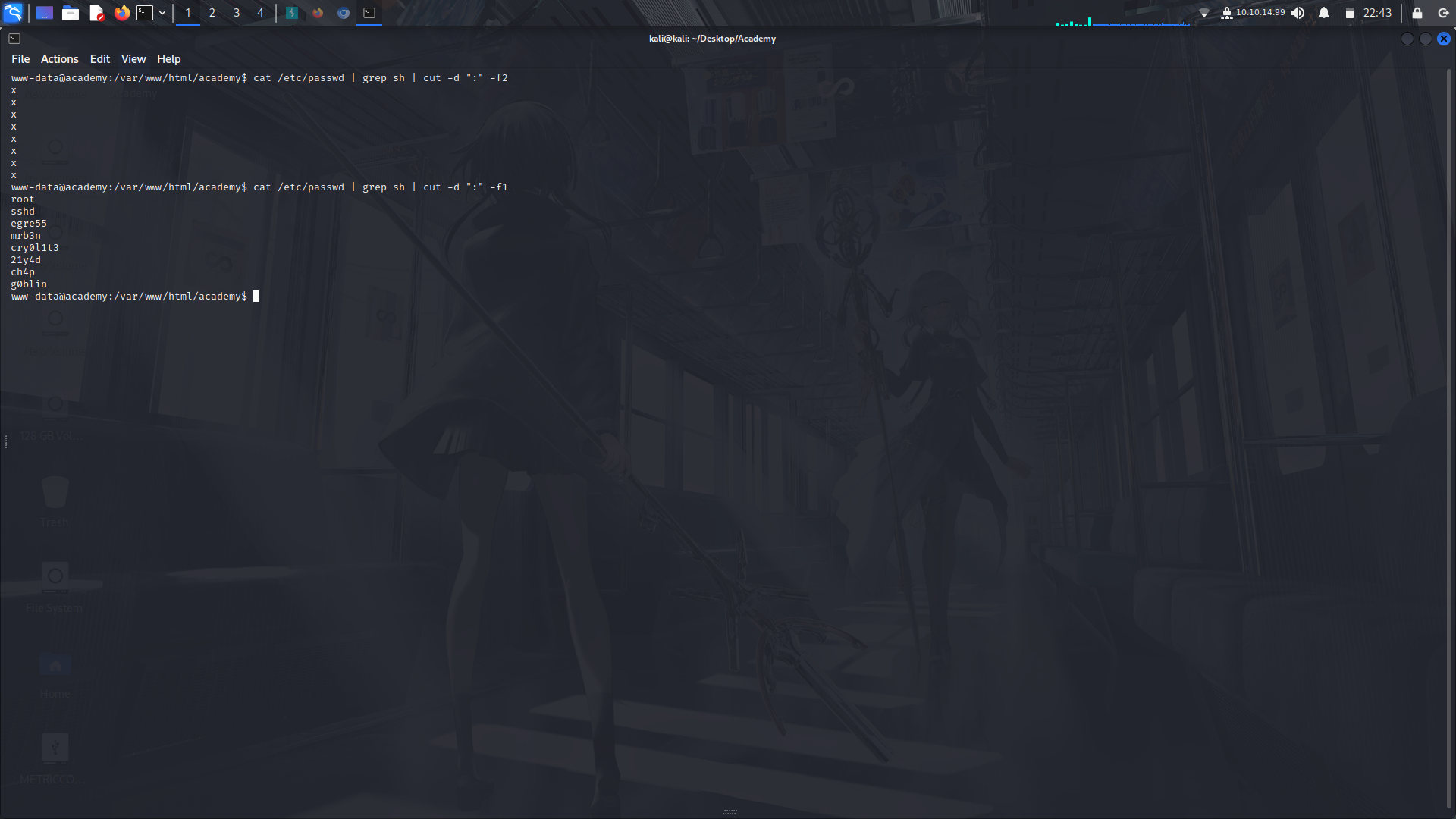Mute the system volume speaker icon
Viewport: 1456px width, 819px height.
pyautogui.click(x=1298, y=13)
